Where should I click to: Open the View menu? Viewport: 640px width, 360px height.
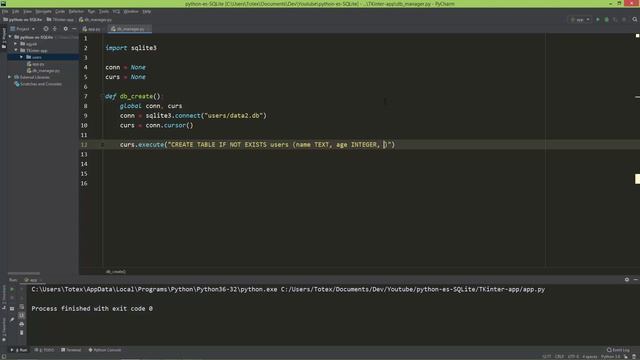click(27, 11)
